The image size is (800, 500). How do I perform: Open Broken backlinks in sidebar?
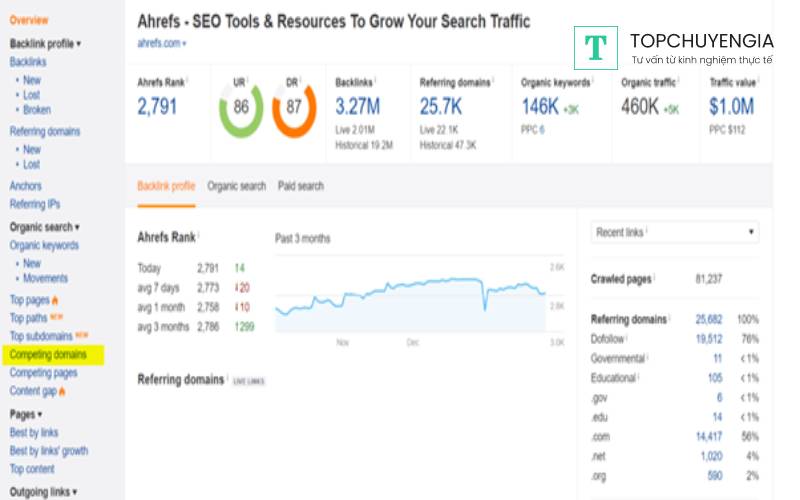click(37, 110)
